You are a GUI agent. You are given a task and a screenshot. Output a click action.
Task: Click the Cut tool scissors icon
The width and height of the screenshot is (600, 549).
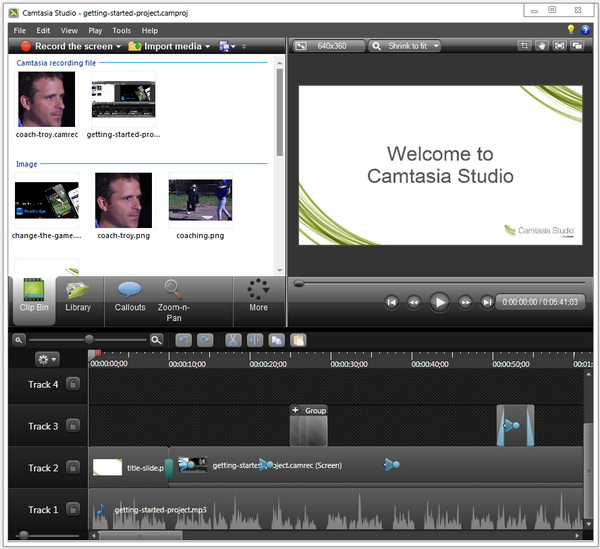(232, 340)
